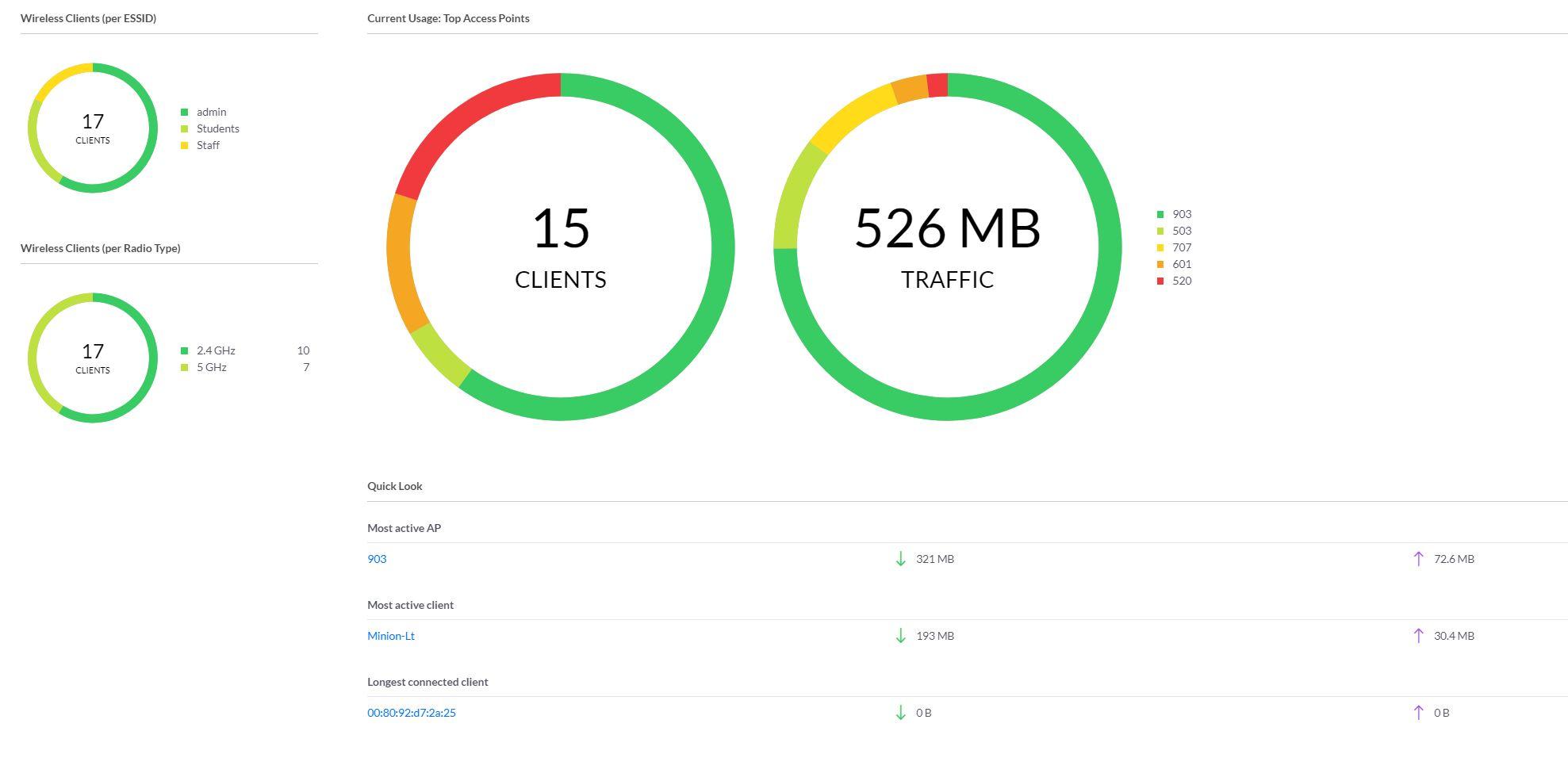
Task: Click the download arrow icon for AP 903
Action: tap(900, 559)
